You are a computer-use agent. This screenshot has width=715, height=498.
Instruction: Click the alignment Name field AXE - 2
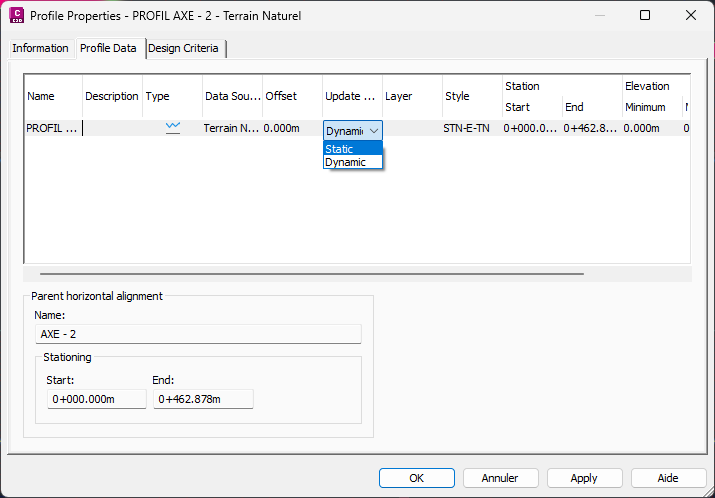[198, 334]
